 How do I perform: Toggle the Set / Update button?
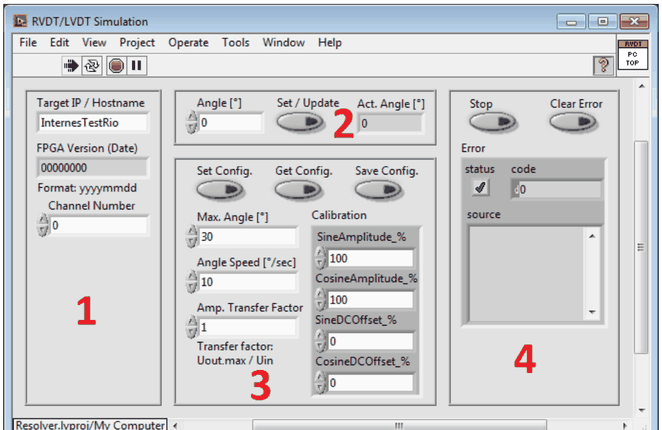tap(300, 122)
